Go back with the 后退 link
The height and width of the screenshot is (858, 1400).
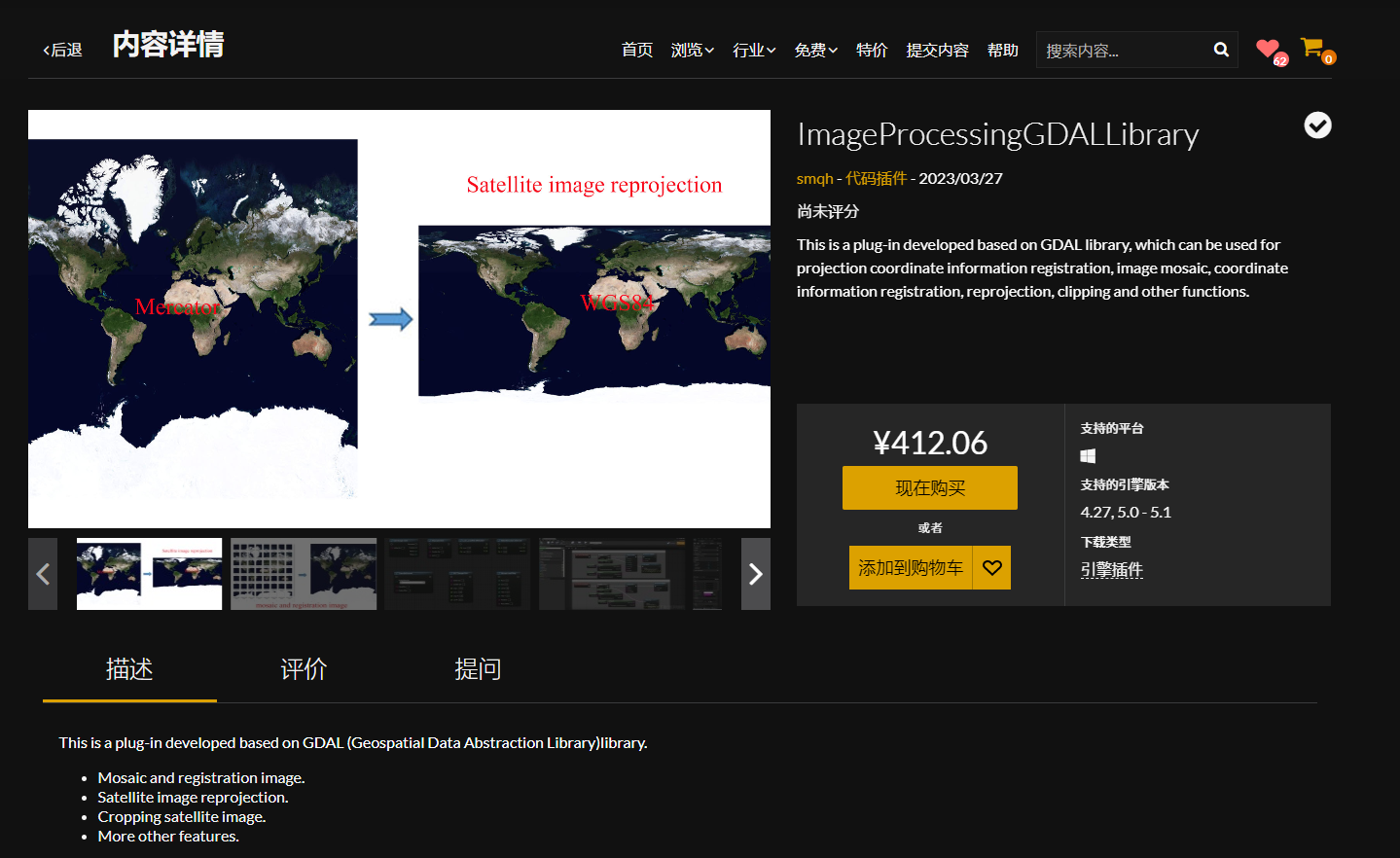62,50
